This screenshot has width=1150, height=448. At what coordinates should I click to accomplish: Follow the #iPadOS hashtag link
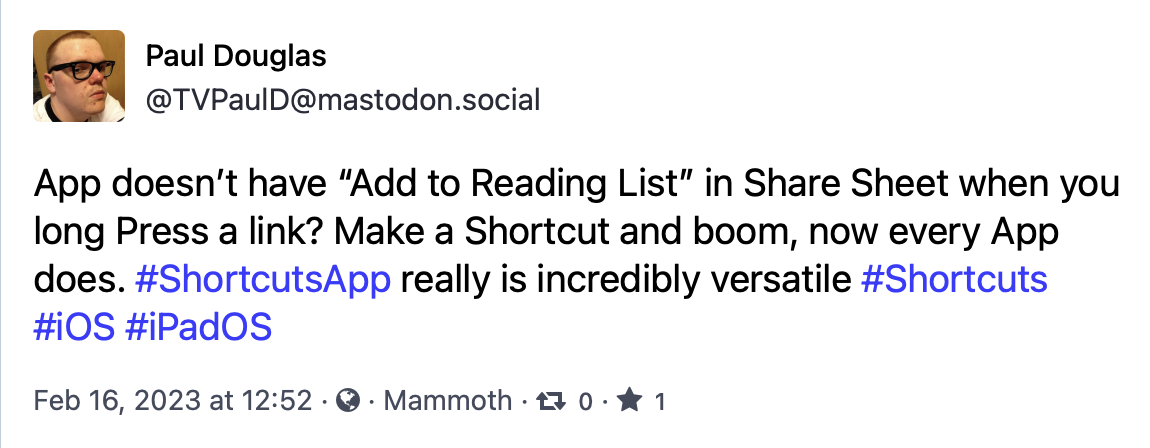pos(198,327)
